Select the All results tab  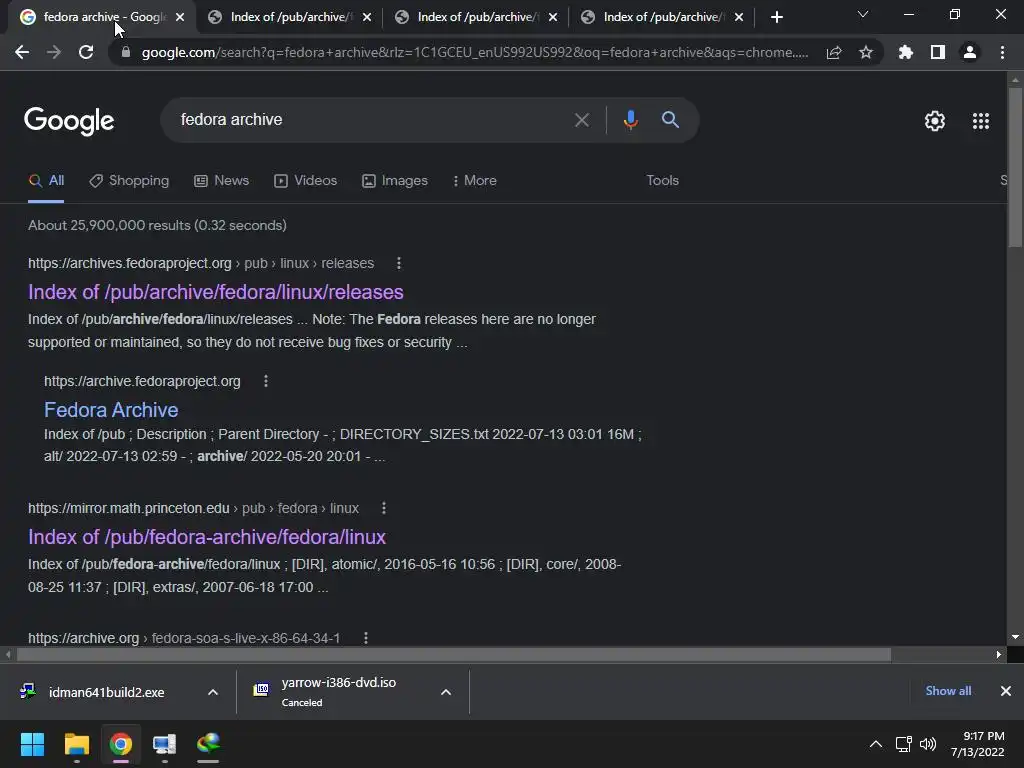click(x=46, y=181)
